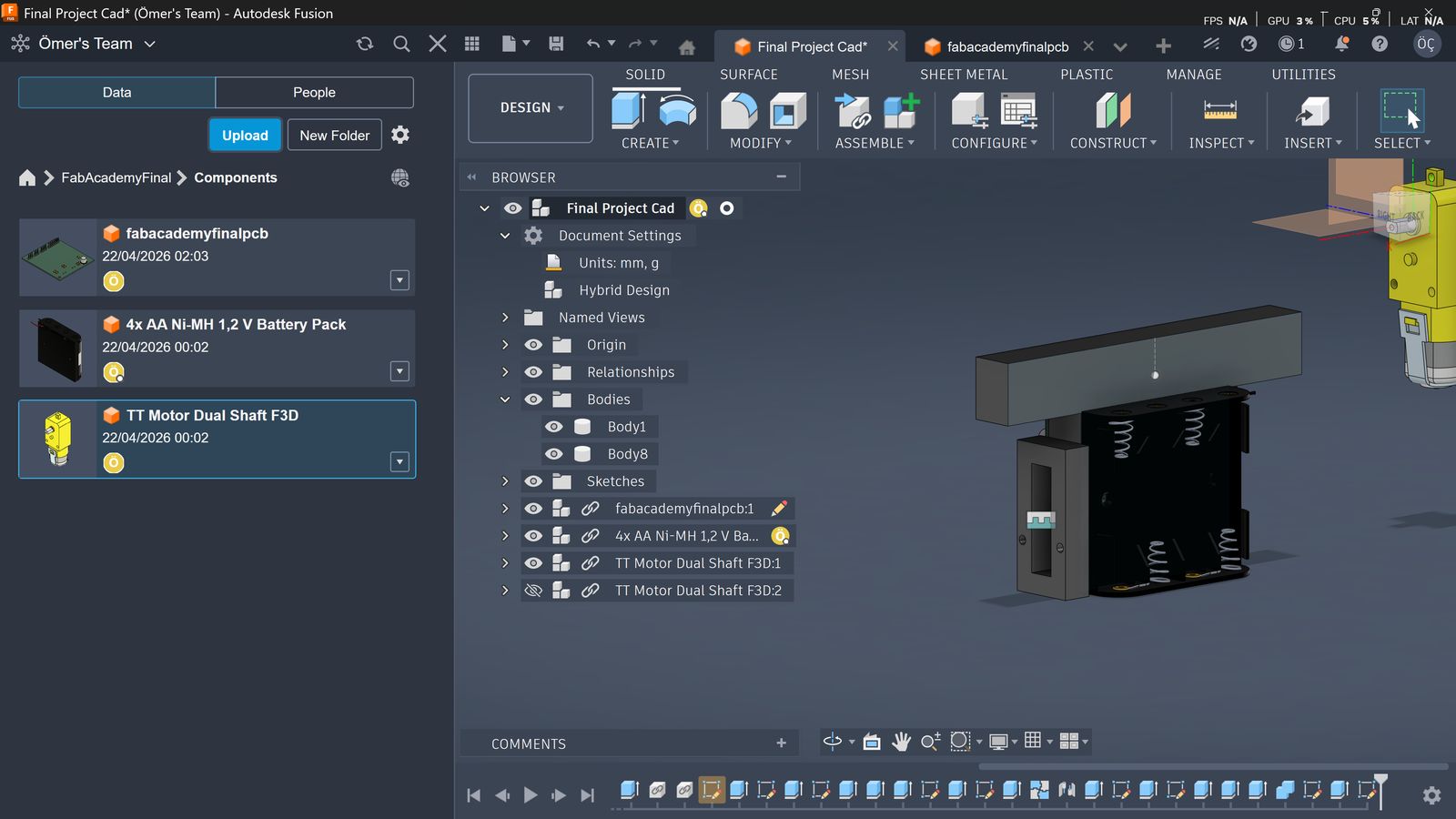Image resolution: width=1456 pixels, height=819 pixels.
Task: Select the Shell tool icon
Action: (788, 111)
